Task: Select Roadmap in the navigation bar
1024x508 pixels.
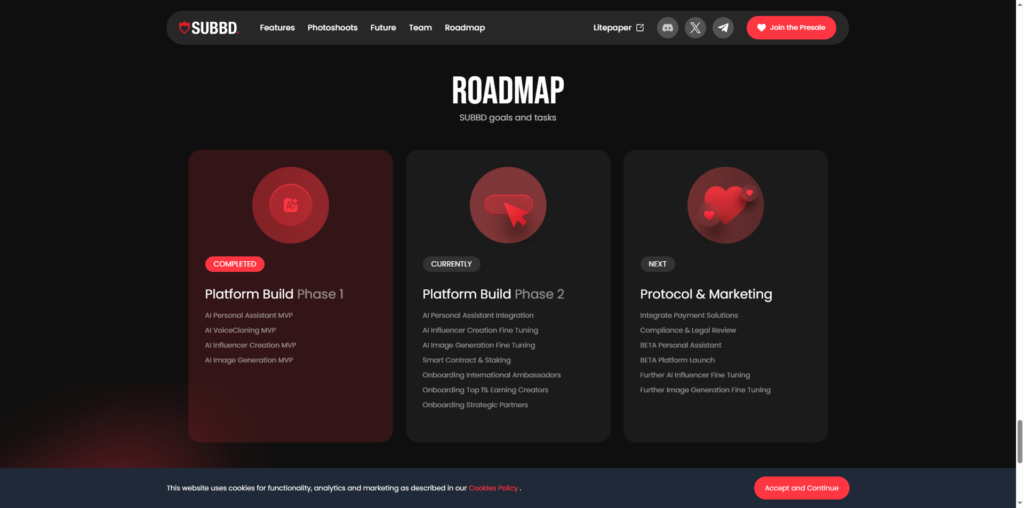Action: click(465, 27)
